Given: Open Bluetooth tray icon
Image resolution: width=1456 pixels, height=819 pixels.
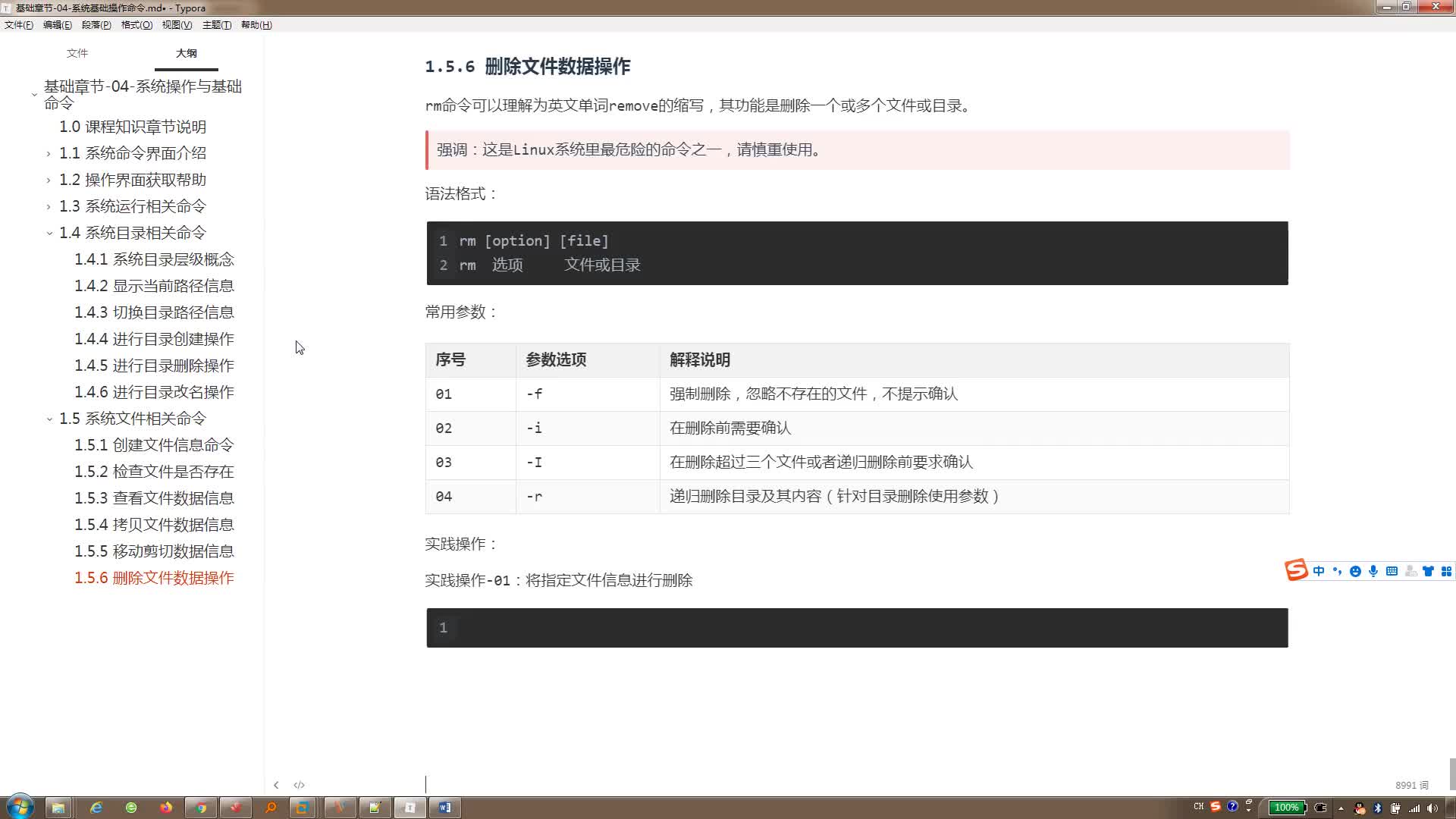Looking at the screenshot, I should tap(1378, 808).
